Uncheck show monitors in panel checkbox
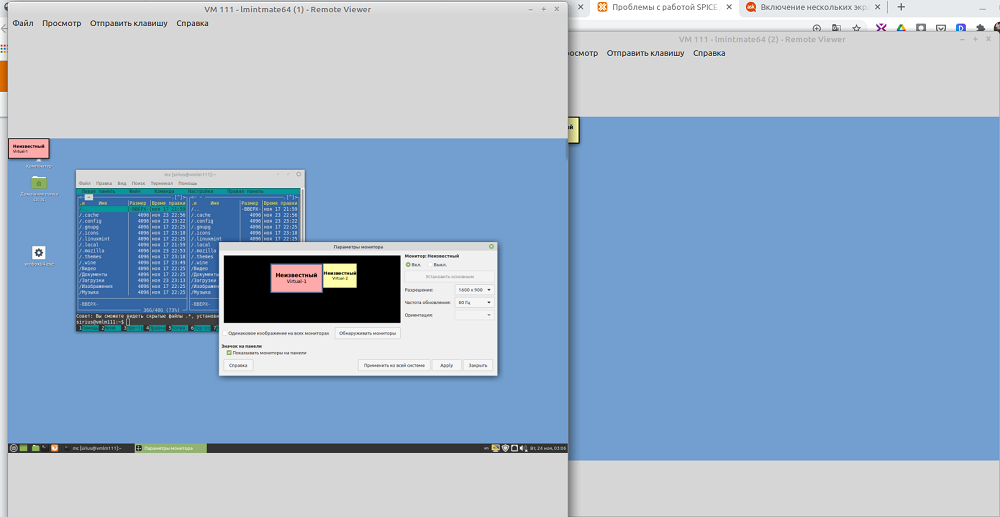The height and width of the screenshot is (517, 1000). pyautogui.click(x=229, y=353)
